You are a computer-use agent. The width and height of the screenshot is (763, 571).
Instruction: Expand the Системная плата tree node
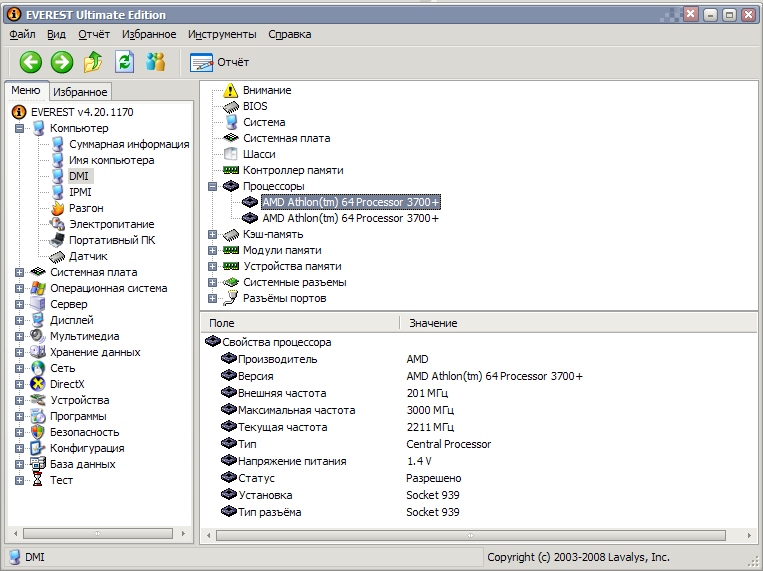(19, 273)
